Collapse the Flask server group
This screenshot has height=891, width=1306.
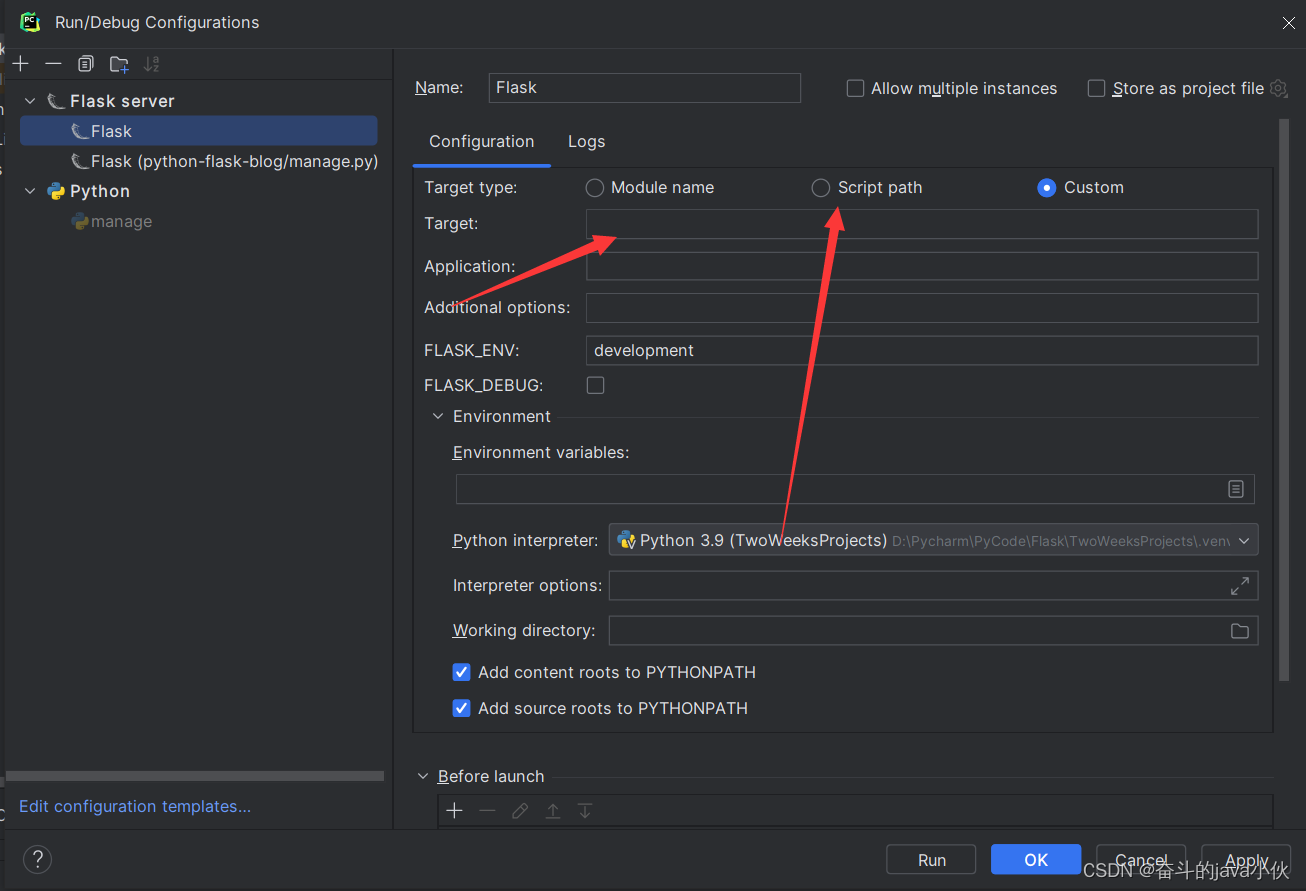[30, 102]
